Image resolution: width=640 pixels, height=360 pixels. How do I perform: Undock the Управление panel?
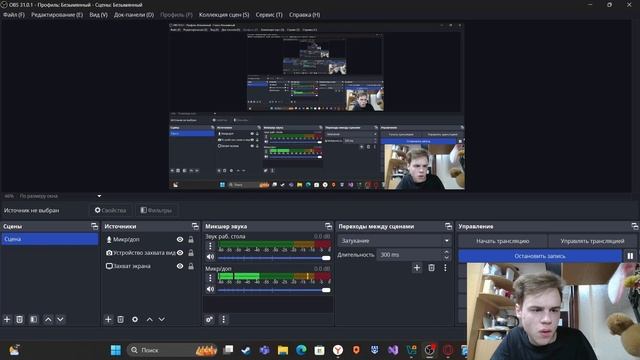click(634, 226)
